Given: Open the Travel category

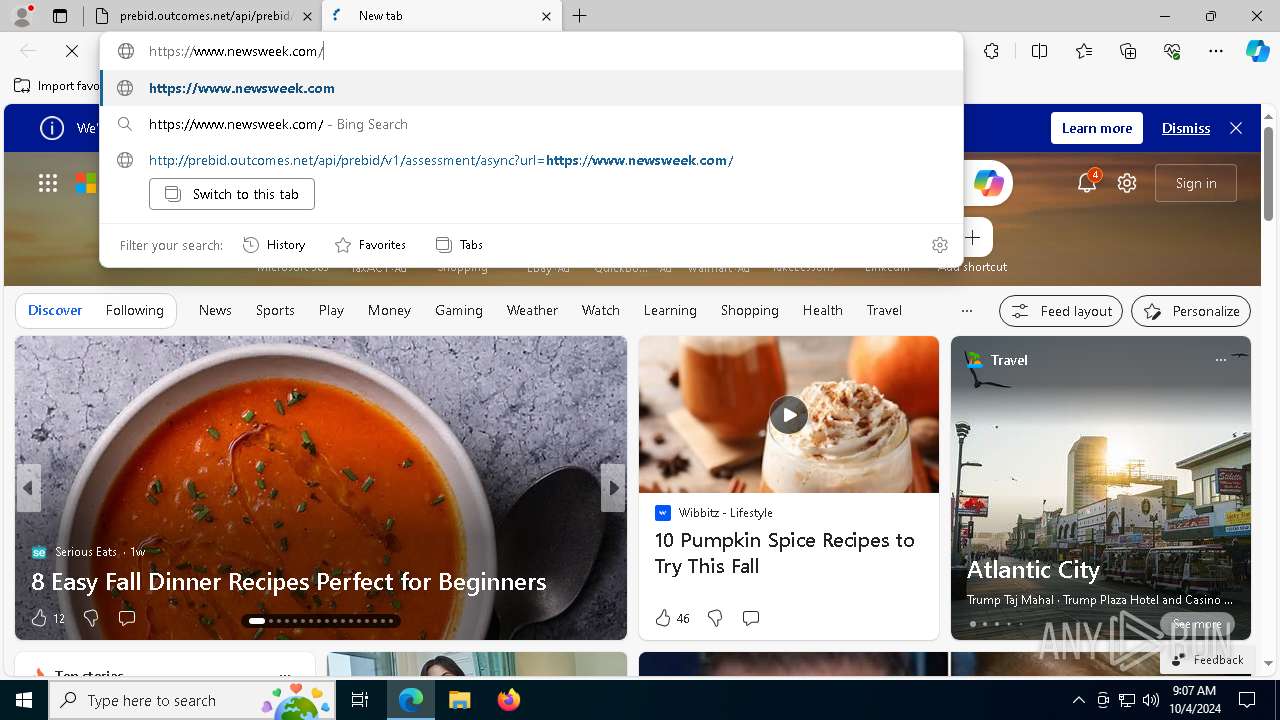Looking at the screenshot, I should click(884, 311).
